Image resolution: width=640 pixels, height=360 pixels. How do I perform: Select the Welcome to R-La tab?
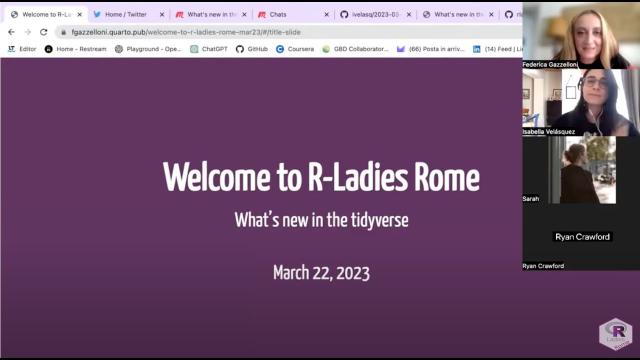pyautogui.click(x=47, y=14)
